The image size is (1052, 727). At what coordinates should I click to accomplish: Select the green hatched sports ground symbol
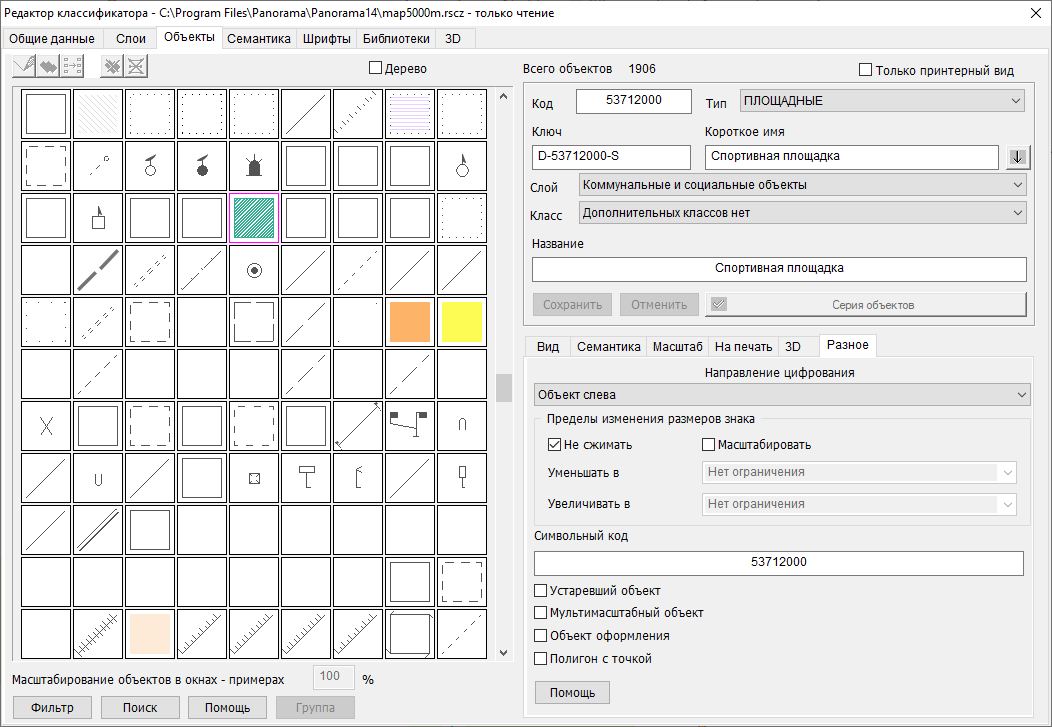click(254, 217)
